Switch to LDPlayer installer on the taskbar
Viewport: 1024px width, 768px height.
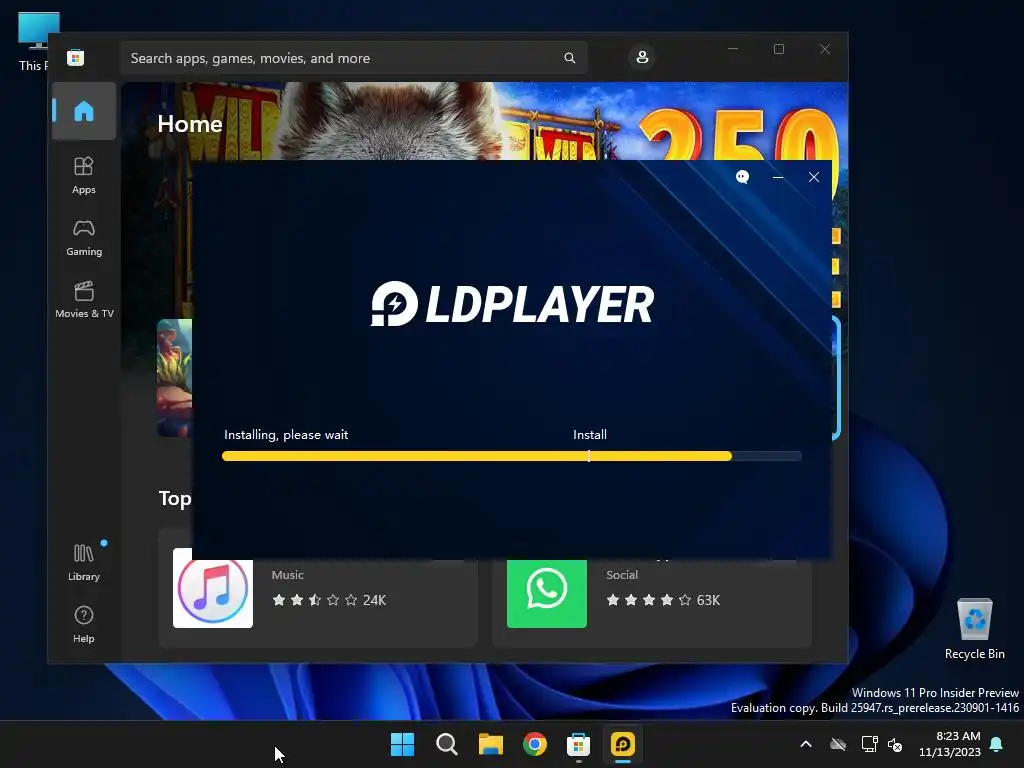(623, 744)
